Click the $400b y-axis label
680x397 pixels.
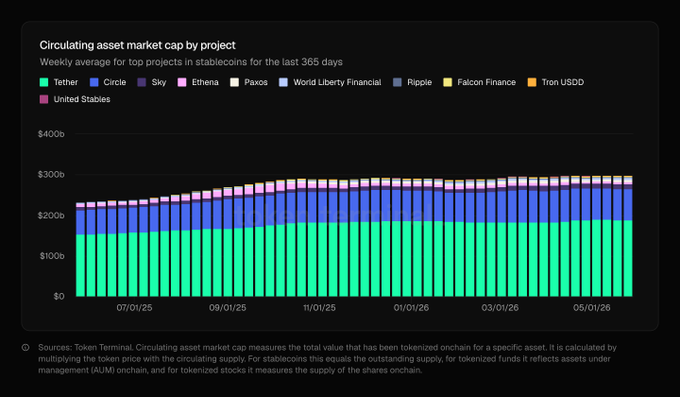click(51, 134)
